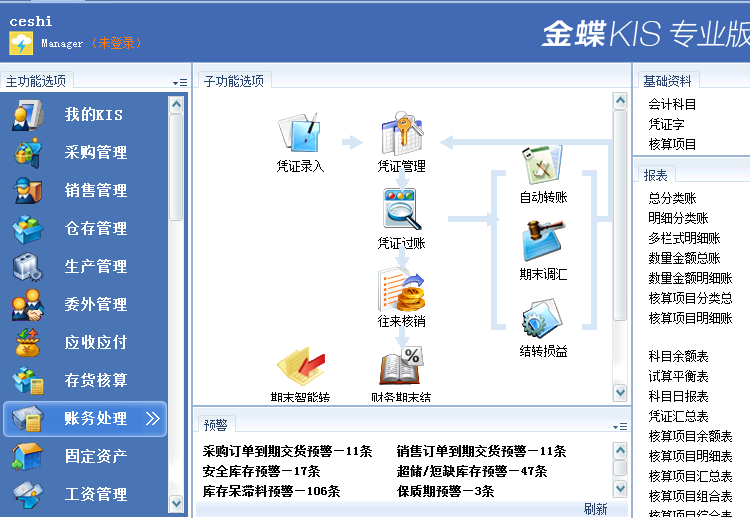Open the 核算项目汇总表 report

(690, 476)
